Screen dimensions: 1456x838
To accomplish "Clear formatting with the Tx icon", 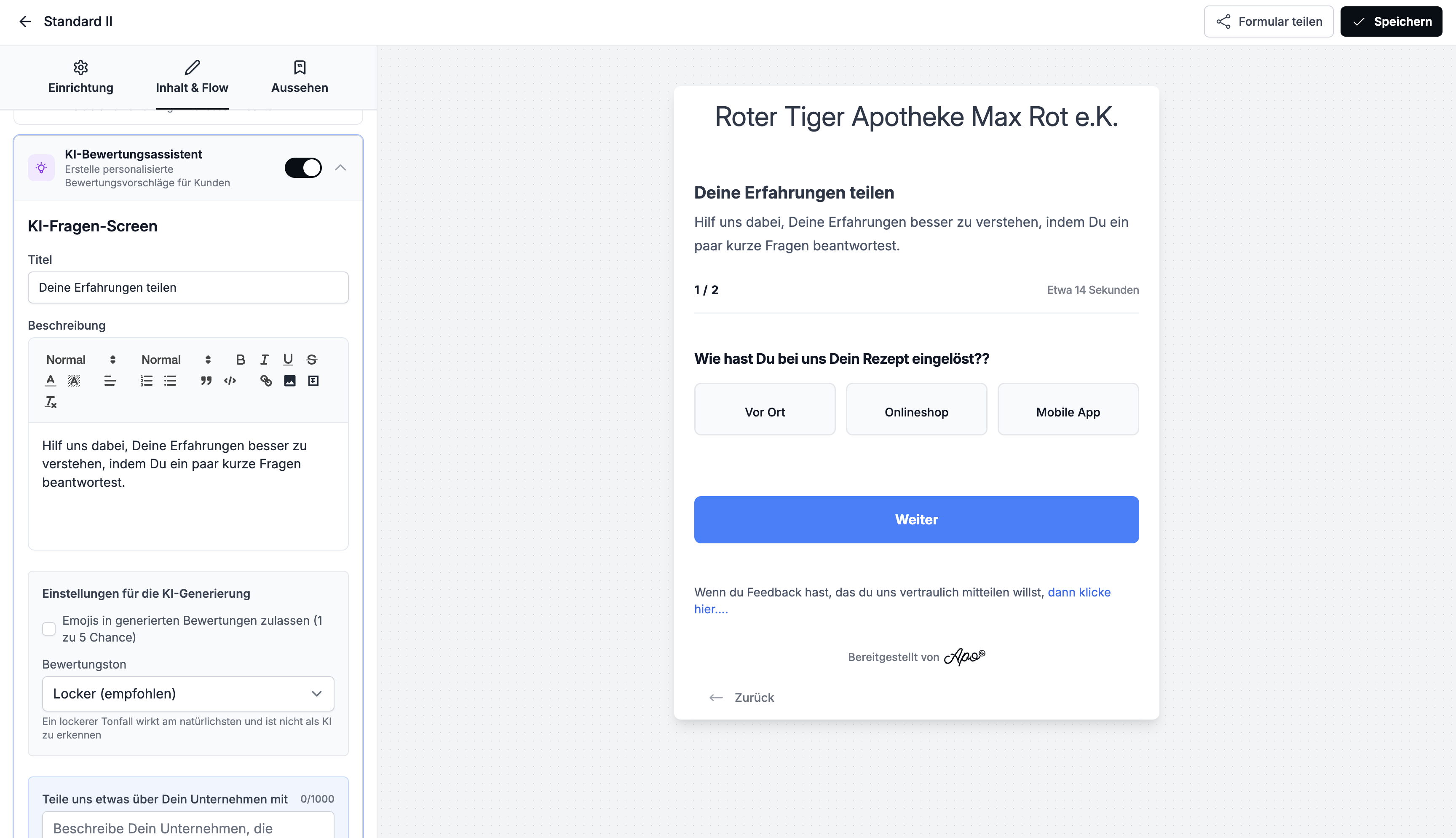I will click(51, 402).
